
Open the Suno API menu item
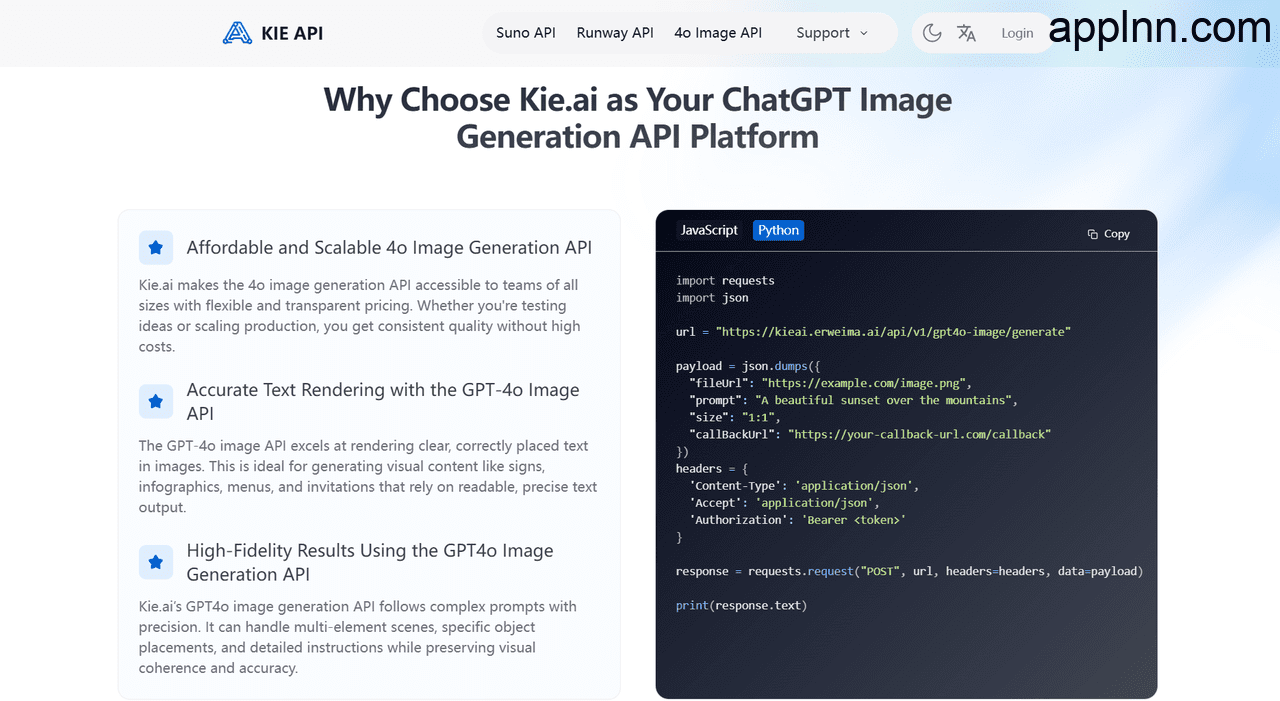526,33
